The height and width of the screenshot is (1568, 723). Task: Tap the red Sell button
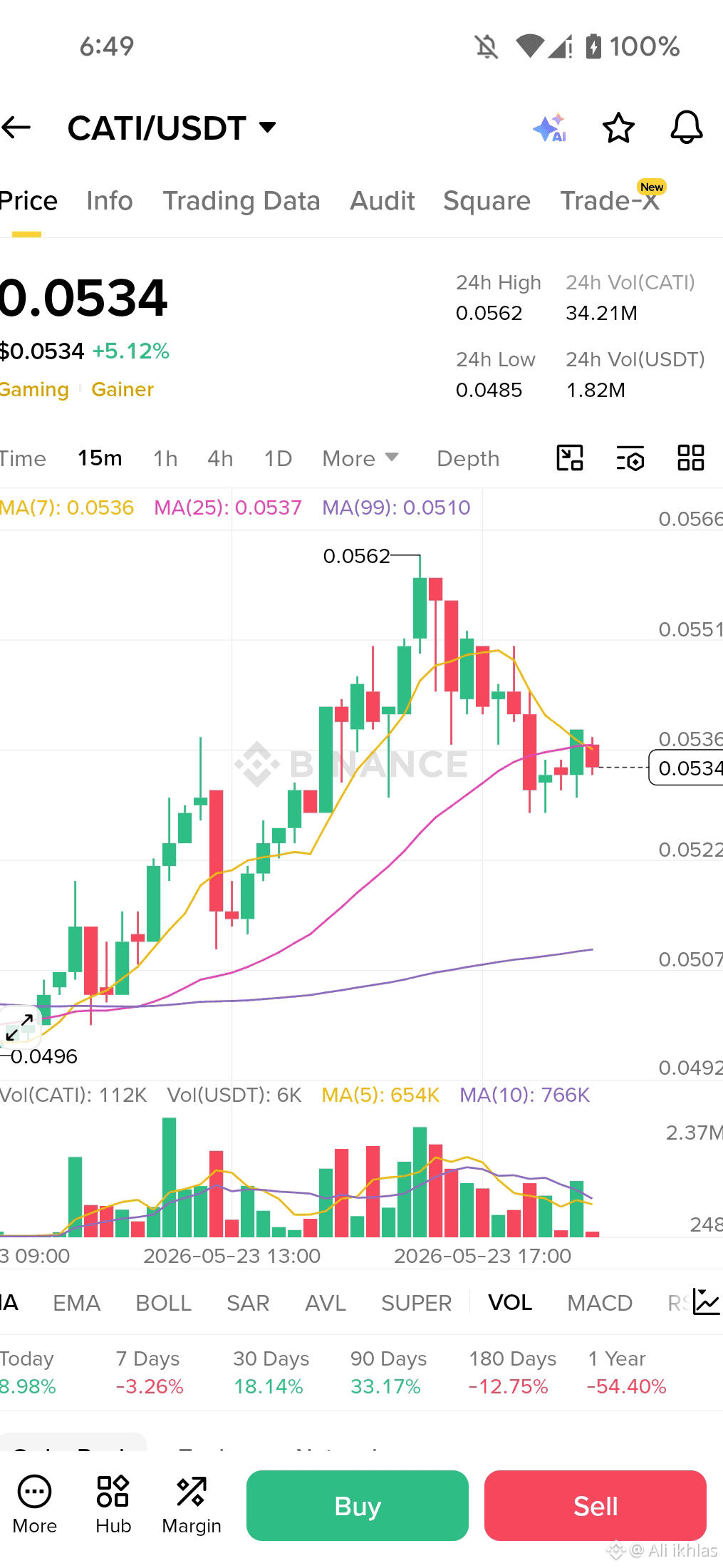point(595,1505)
